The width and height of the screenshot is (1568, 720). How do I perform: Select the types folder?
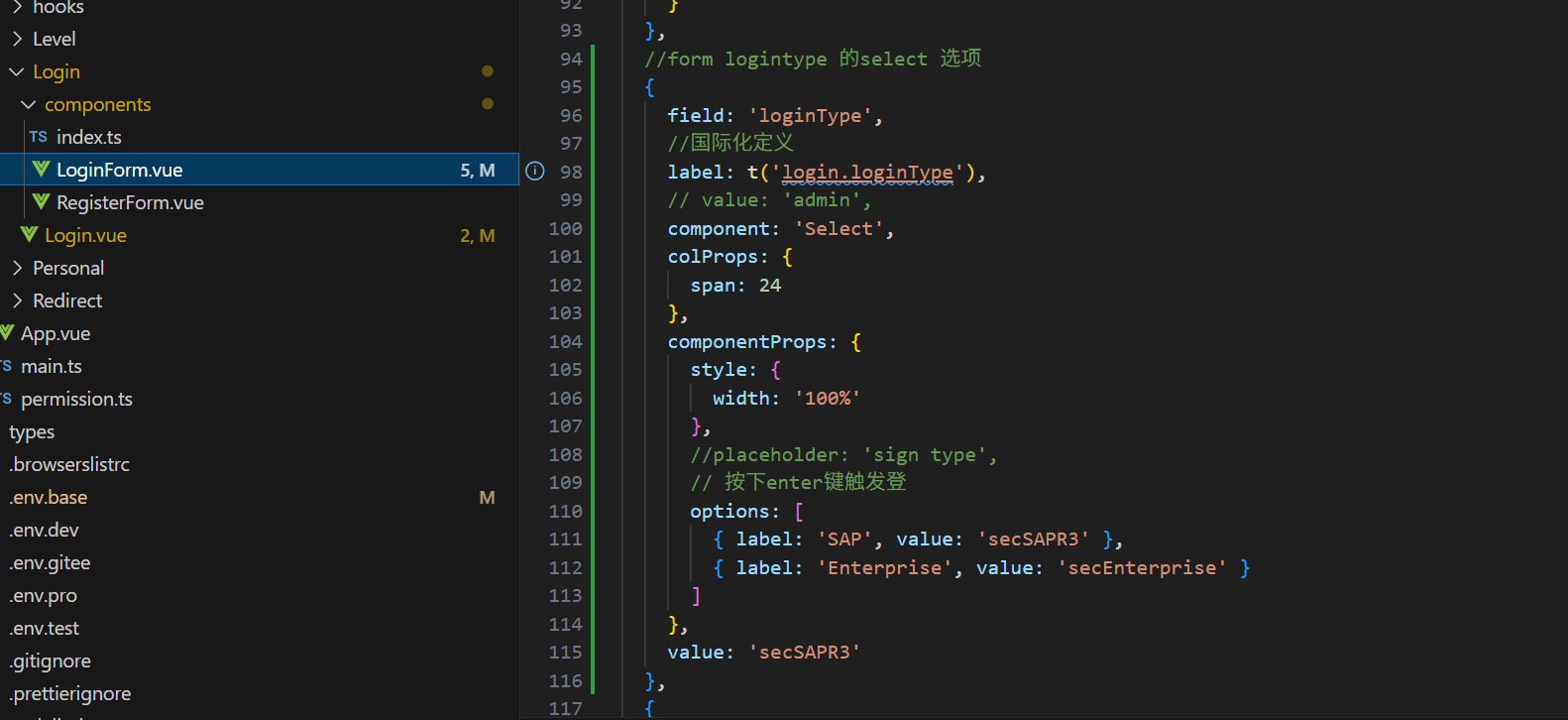pyautogui.click(x=32, y=431)
